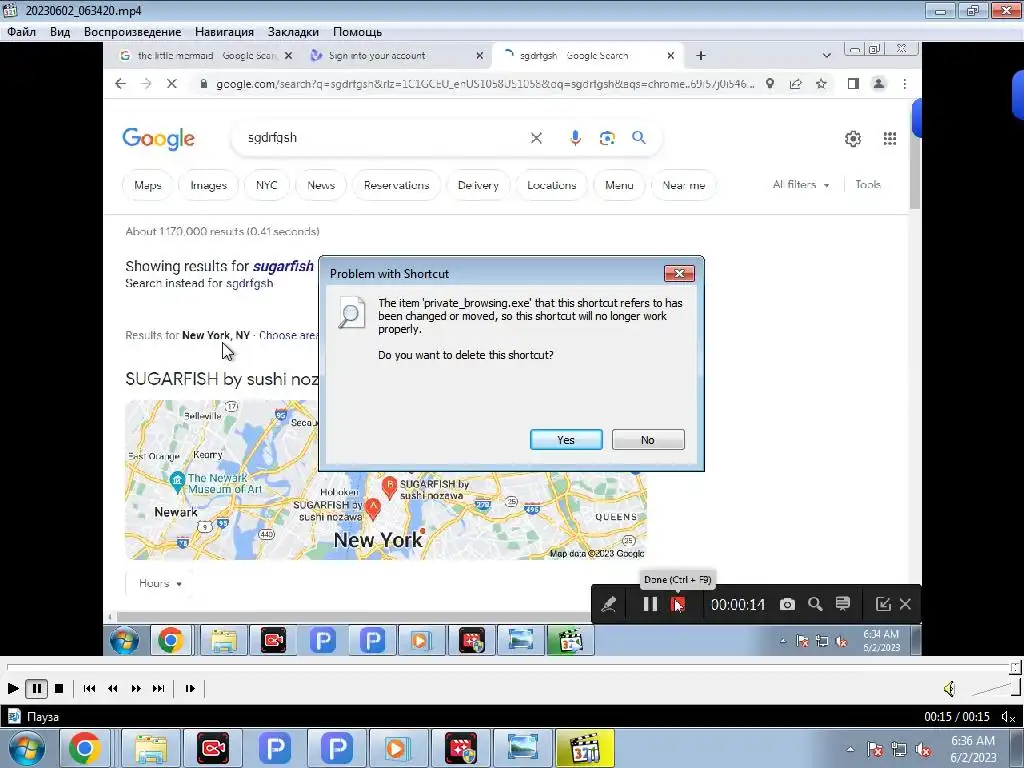
Task: Open Chrome three-dot menu
Action: [x=904, y=84]
